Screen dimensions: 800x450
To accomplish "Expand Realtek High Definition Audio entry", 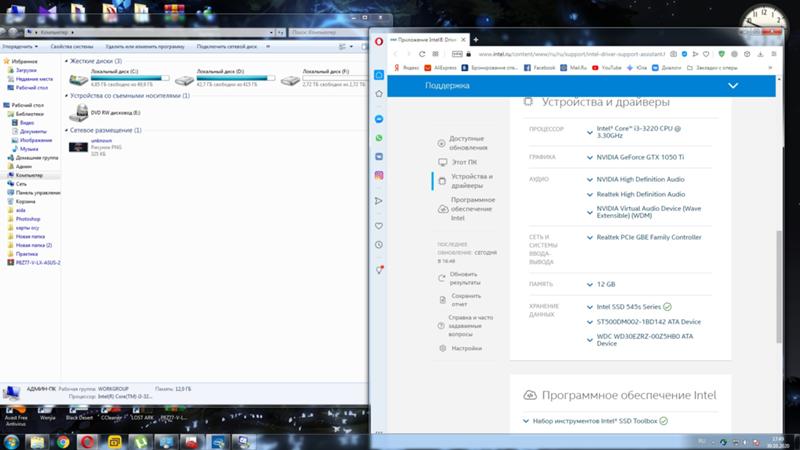I will [x=590, y=194].
